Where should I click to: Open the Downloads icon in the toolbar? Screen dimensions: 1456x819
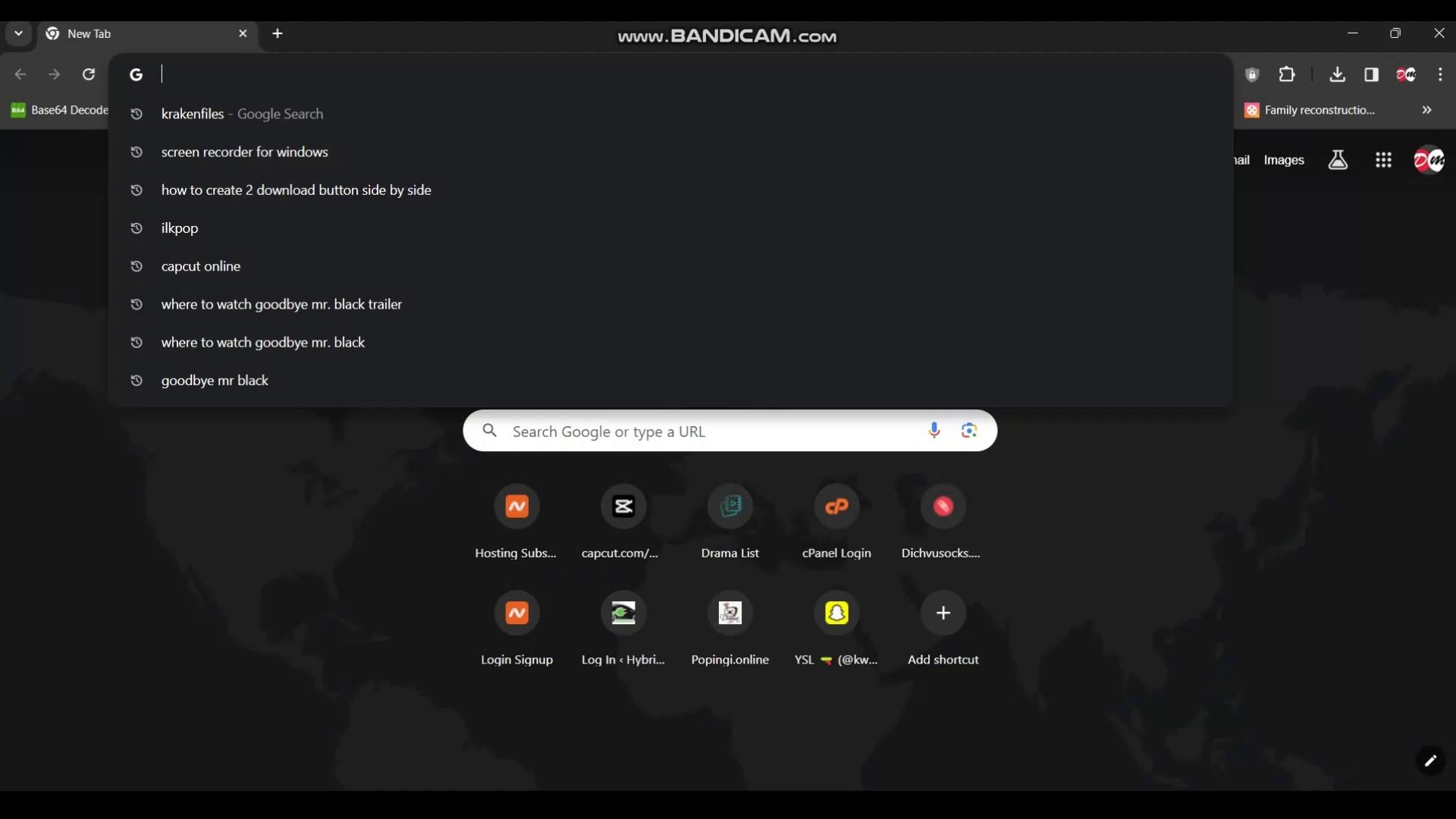click(x=1338, y=74)
